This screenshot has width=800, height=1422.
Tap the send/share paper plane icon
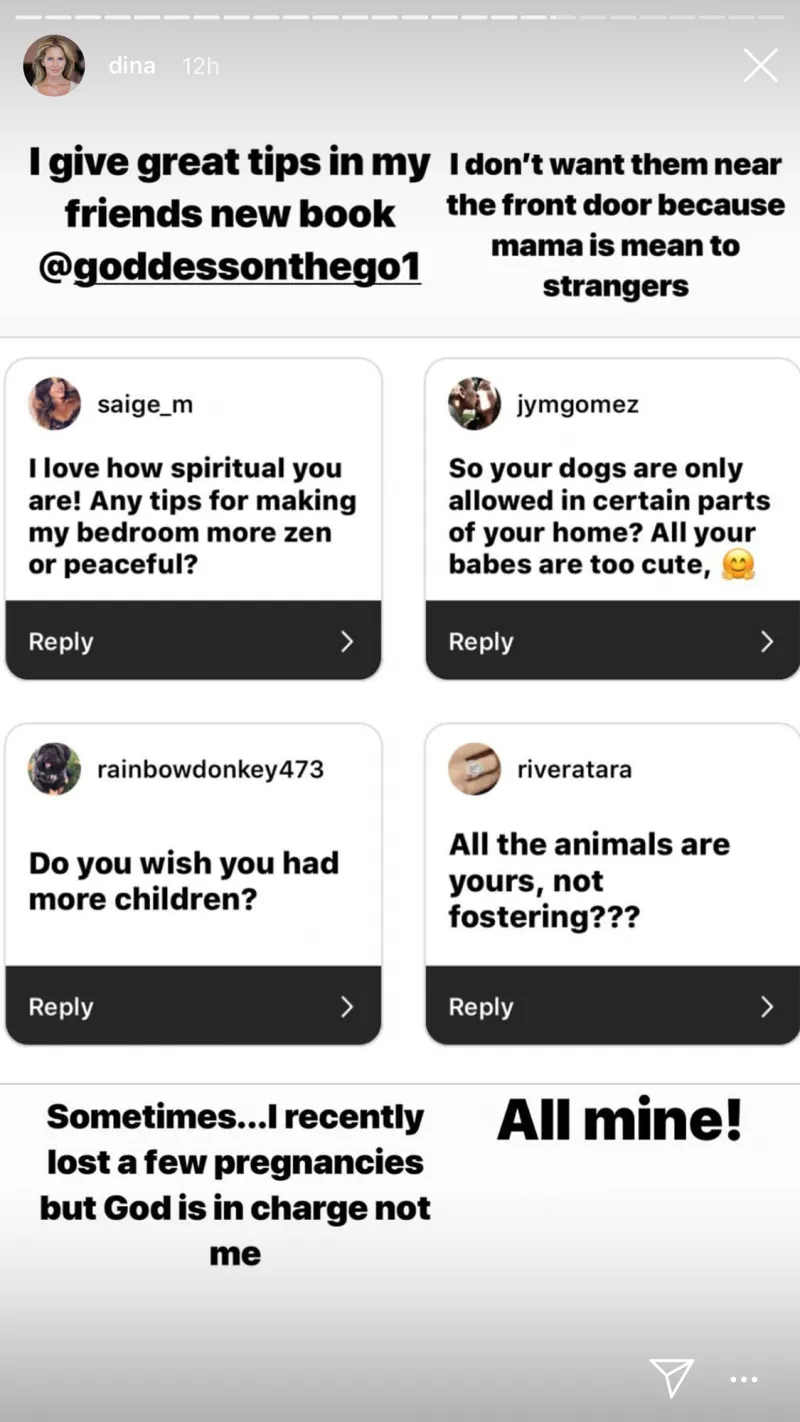click(671, 1377)
